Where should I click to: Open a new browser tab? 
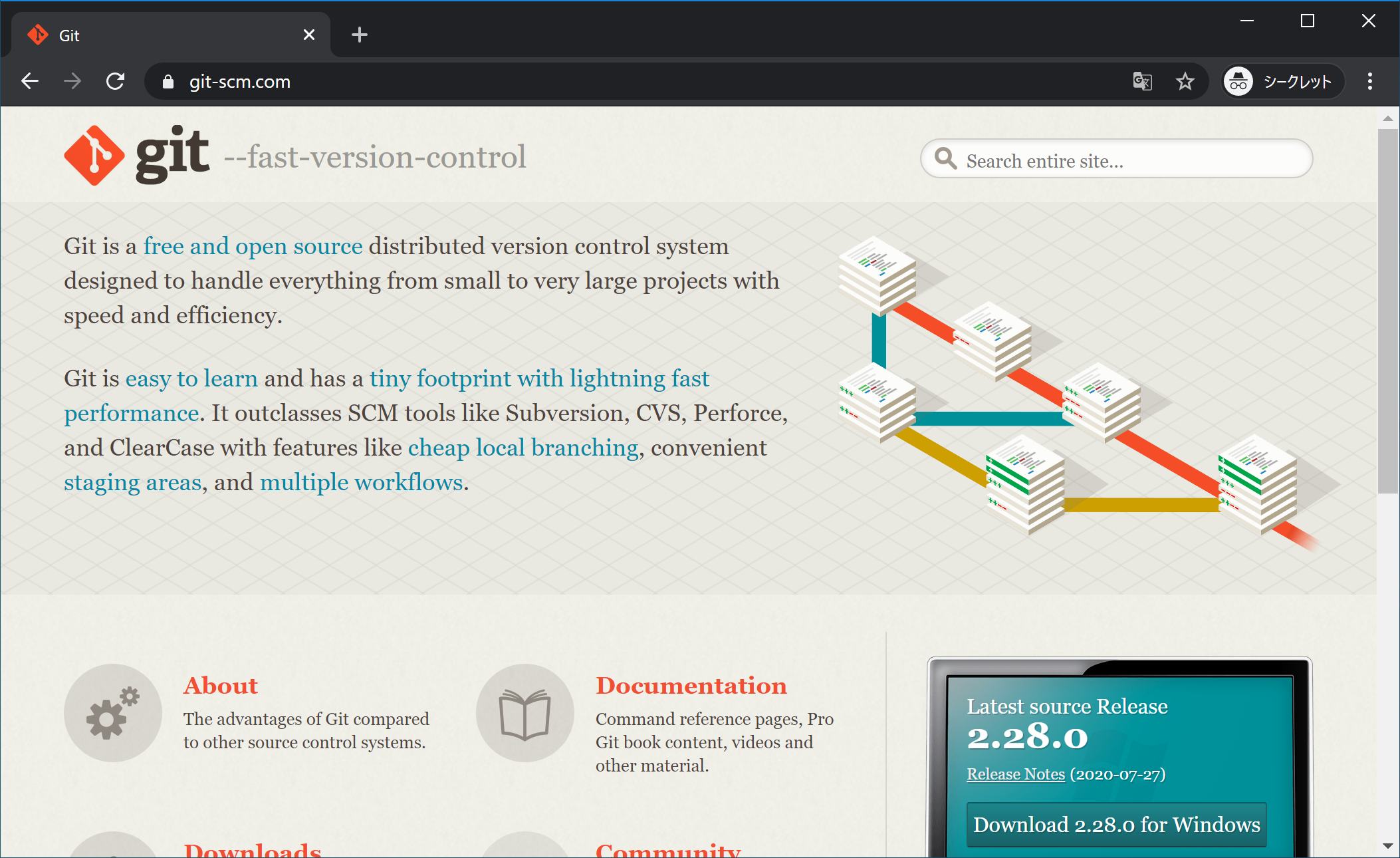pyautogui.click(x=359, y=35)
